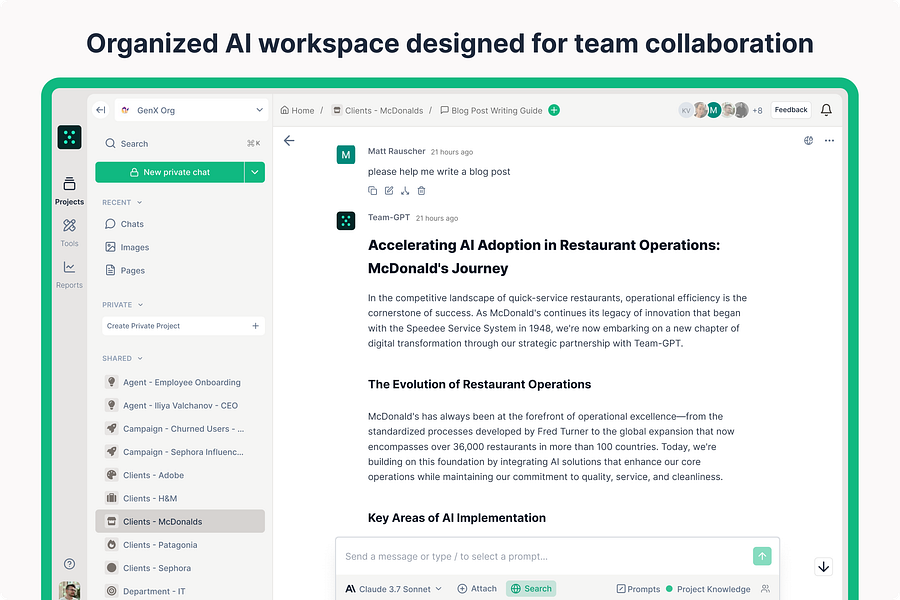The width and height of the screenshot is (900, 600).
Task: Show the +8 additional members
Action: click(x=758, y=110)
